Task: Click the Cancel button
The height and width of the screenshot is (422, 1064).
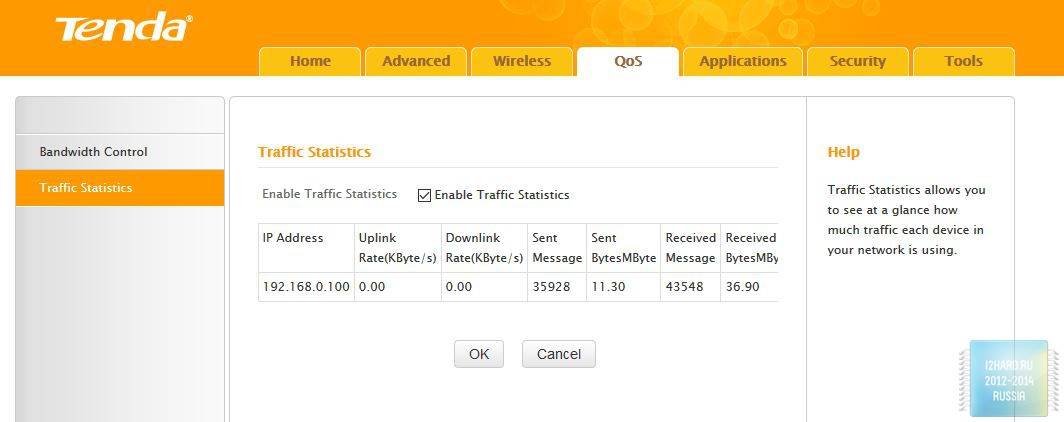Action: 558,354
